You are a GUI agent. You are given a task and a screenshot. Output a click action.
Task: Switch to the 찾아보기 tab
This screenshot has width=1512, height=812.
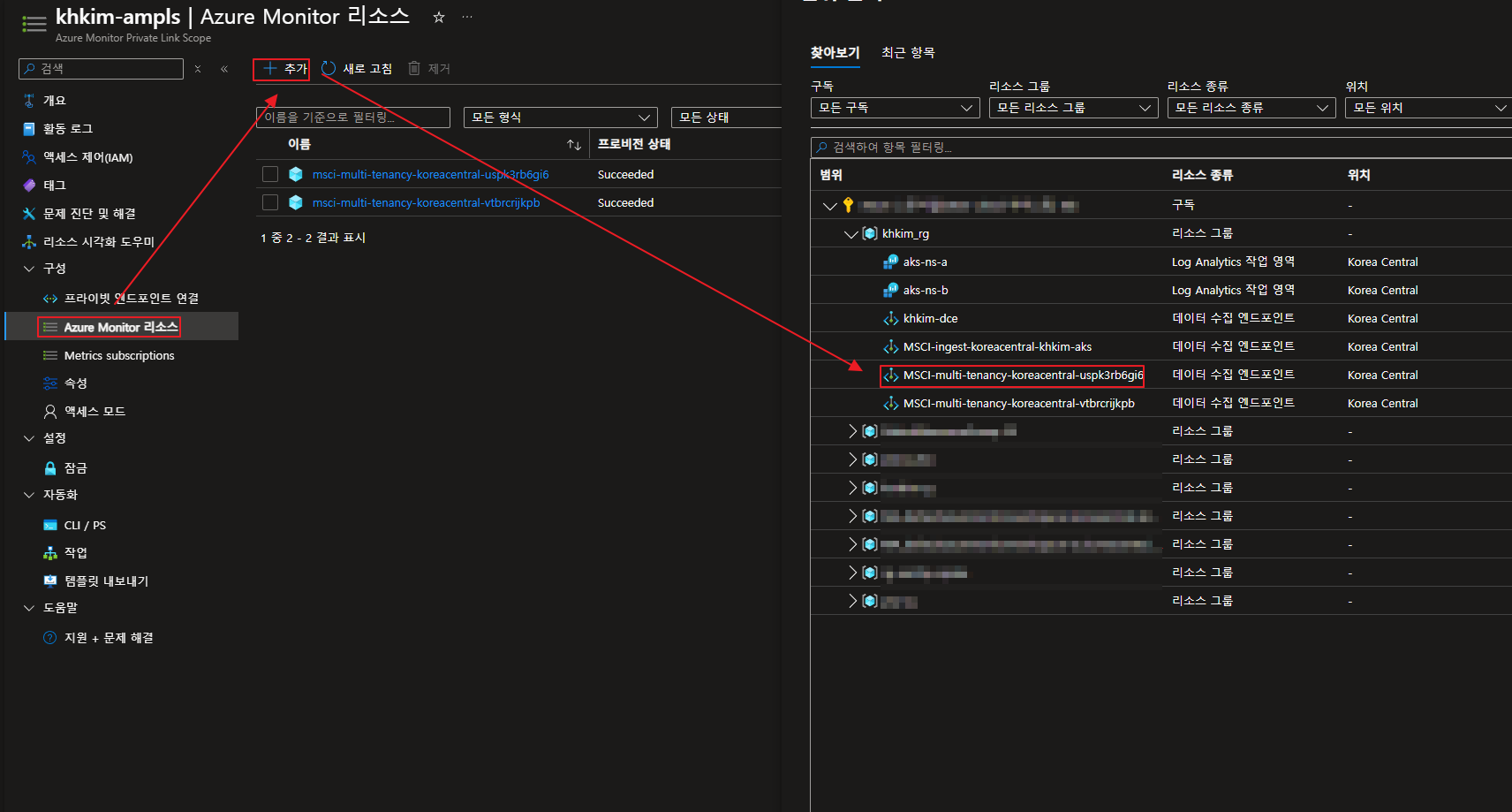835,53
